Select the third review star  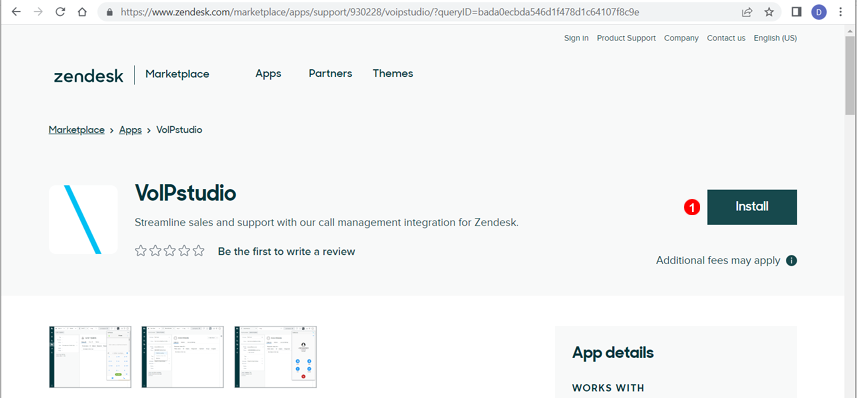(x=169, y=251)
